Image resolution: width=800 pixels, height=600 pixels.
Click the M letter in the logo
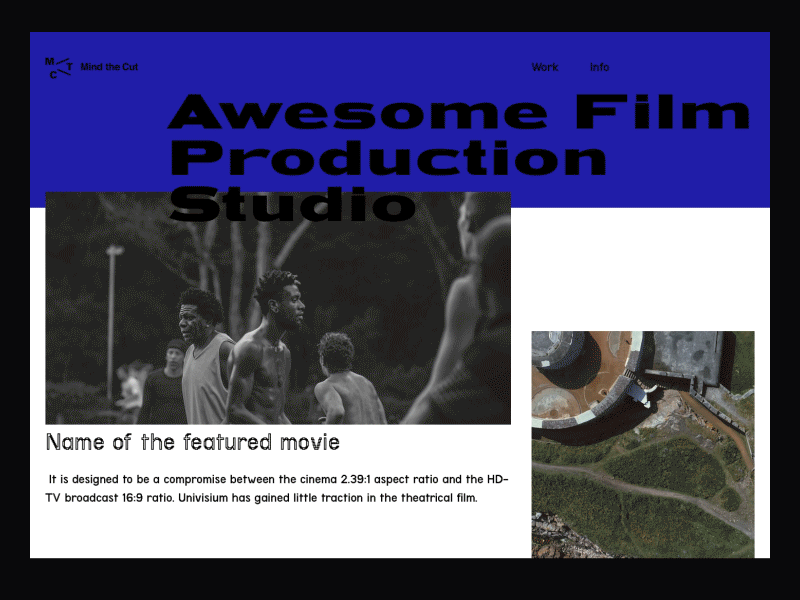coord(48,61)
